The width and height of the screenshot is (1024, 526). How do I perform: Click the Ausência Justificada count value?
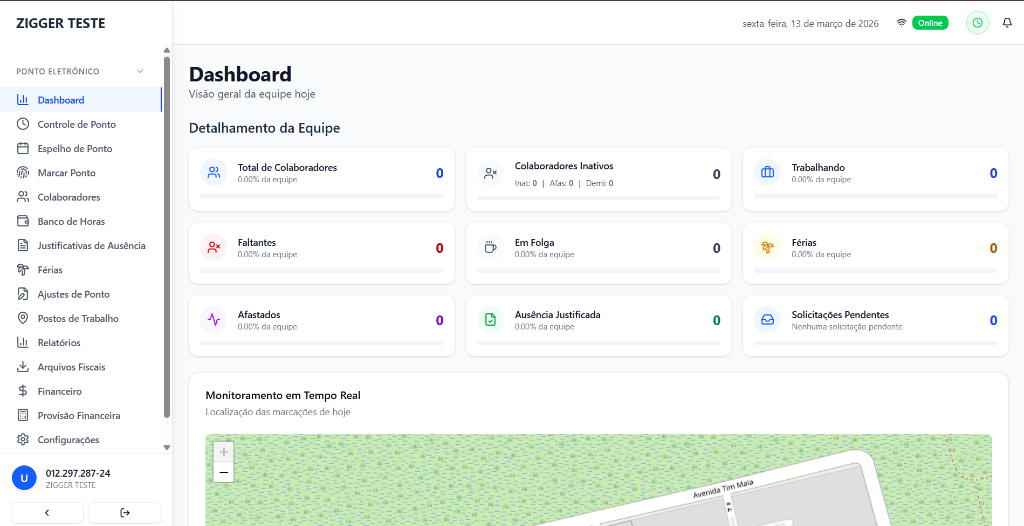[x=716, y=320]
